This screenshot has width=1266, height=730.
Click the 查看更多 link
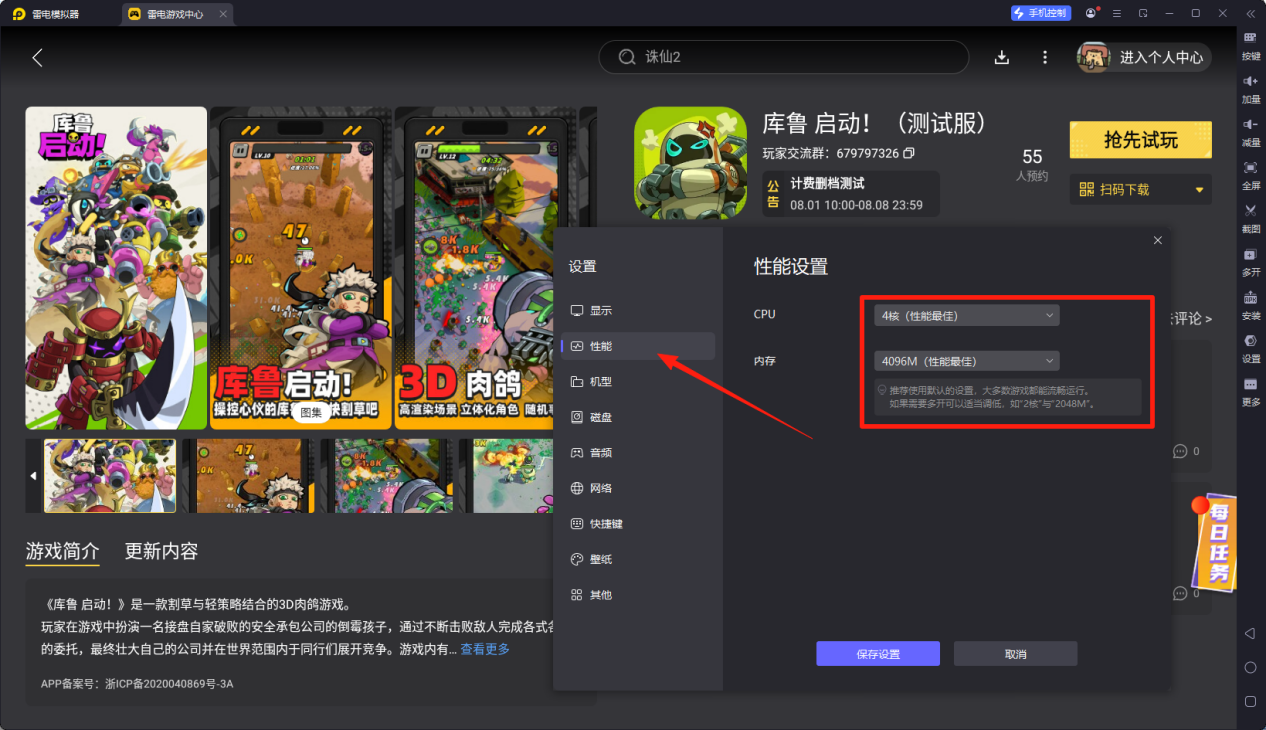click(485, 649)
